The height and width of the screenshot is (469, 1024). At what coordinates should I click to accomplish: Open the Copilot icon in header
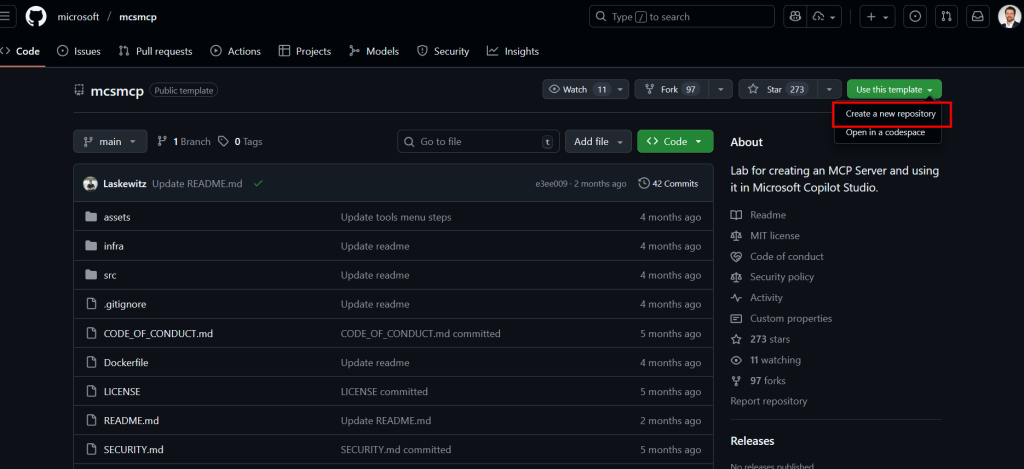tap(795, 17)
